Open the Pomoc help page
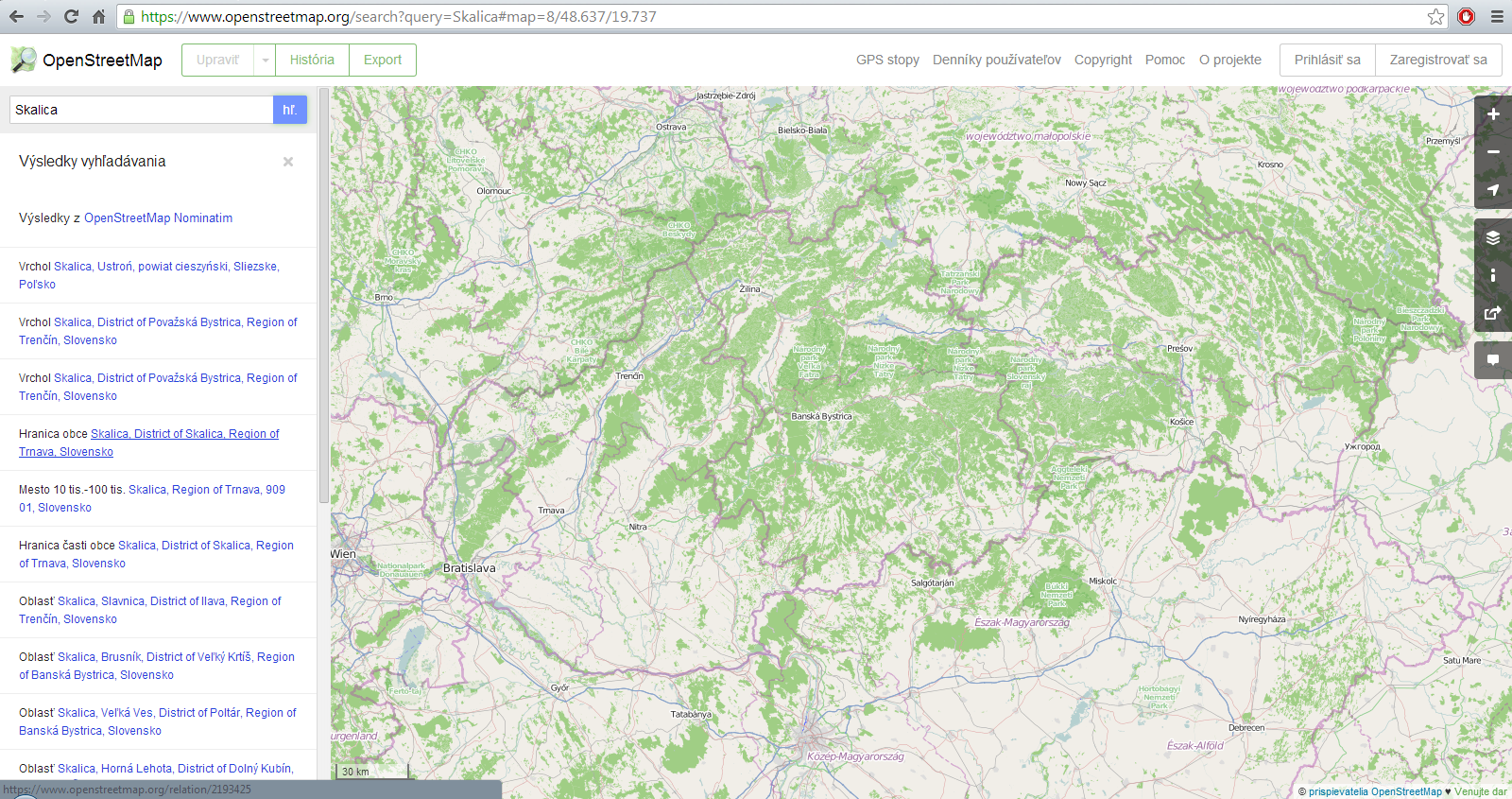This screenshot has width=1512, height=799. (x=1165, y=60)
